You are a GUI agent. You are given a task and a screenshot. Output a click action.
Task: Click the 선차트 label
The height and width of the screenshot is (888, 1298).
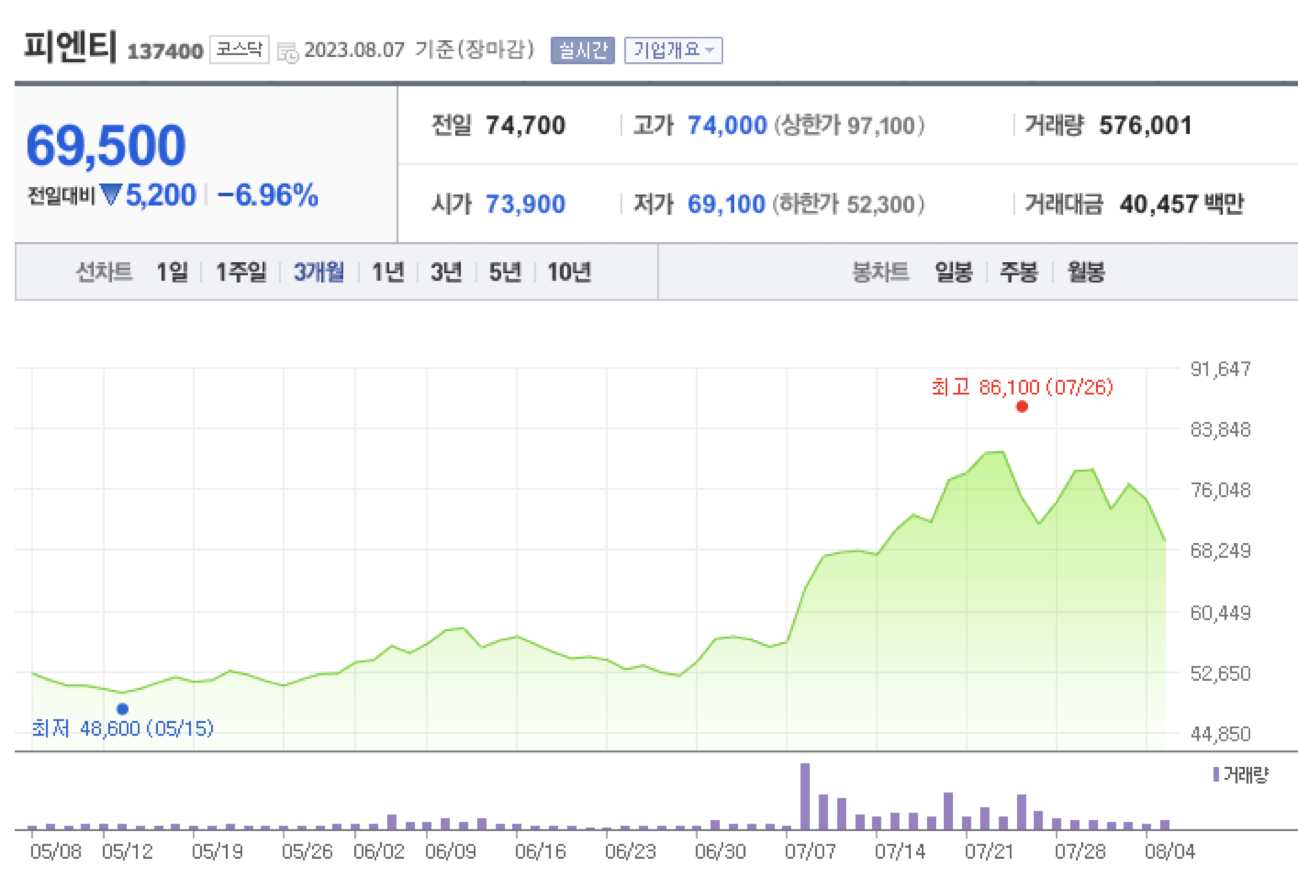point(105,272)
